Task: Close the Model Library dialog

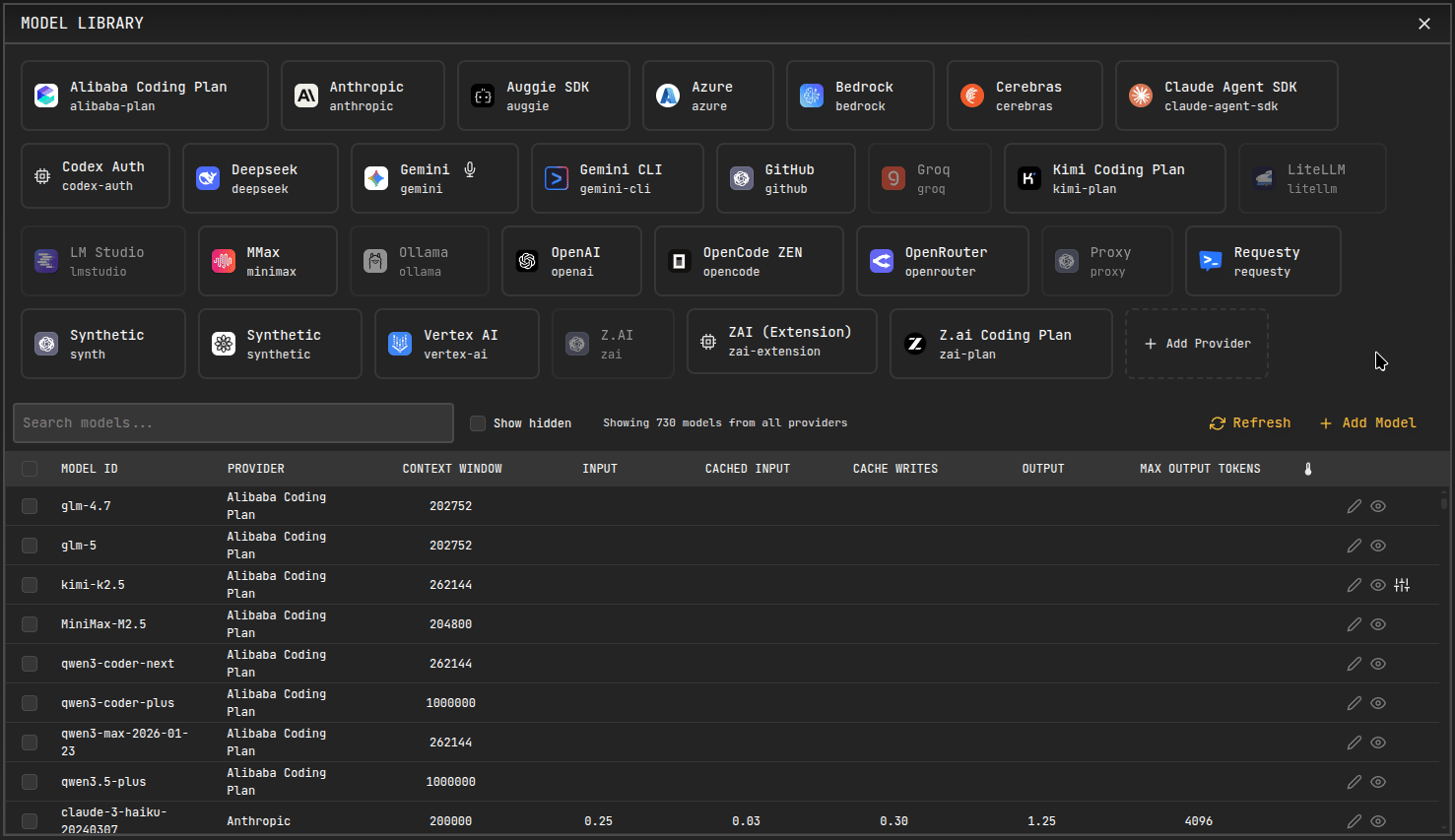Action: pyautogui.click(x=1424, y=24)
